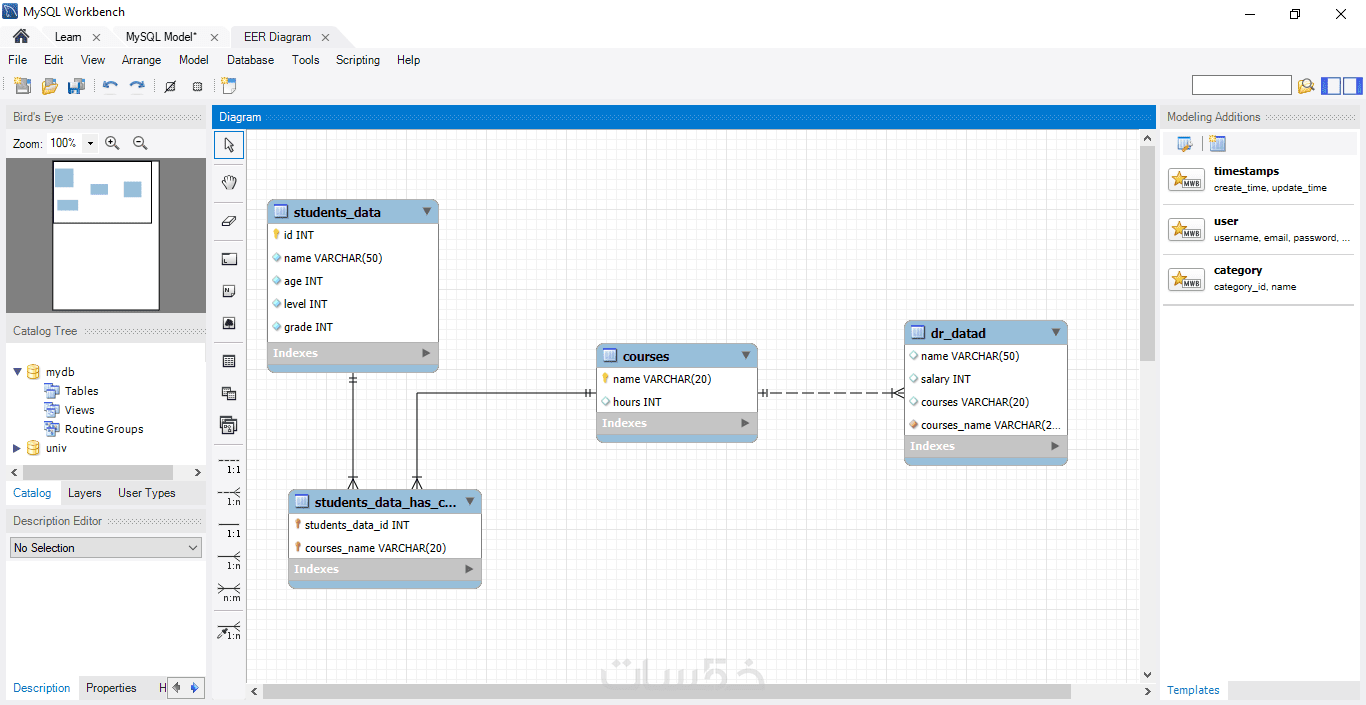Expand the univ schema tree node

[17, 448]
